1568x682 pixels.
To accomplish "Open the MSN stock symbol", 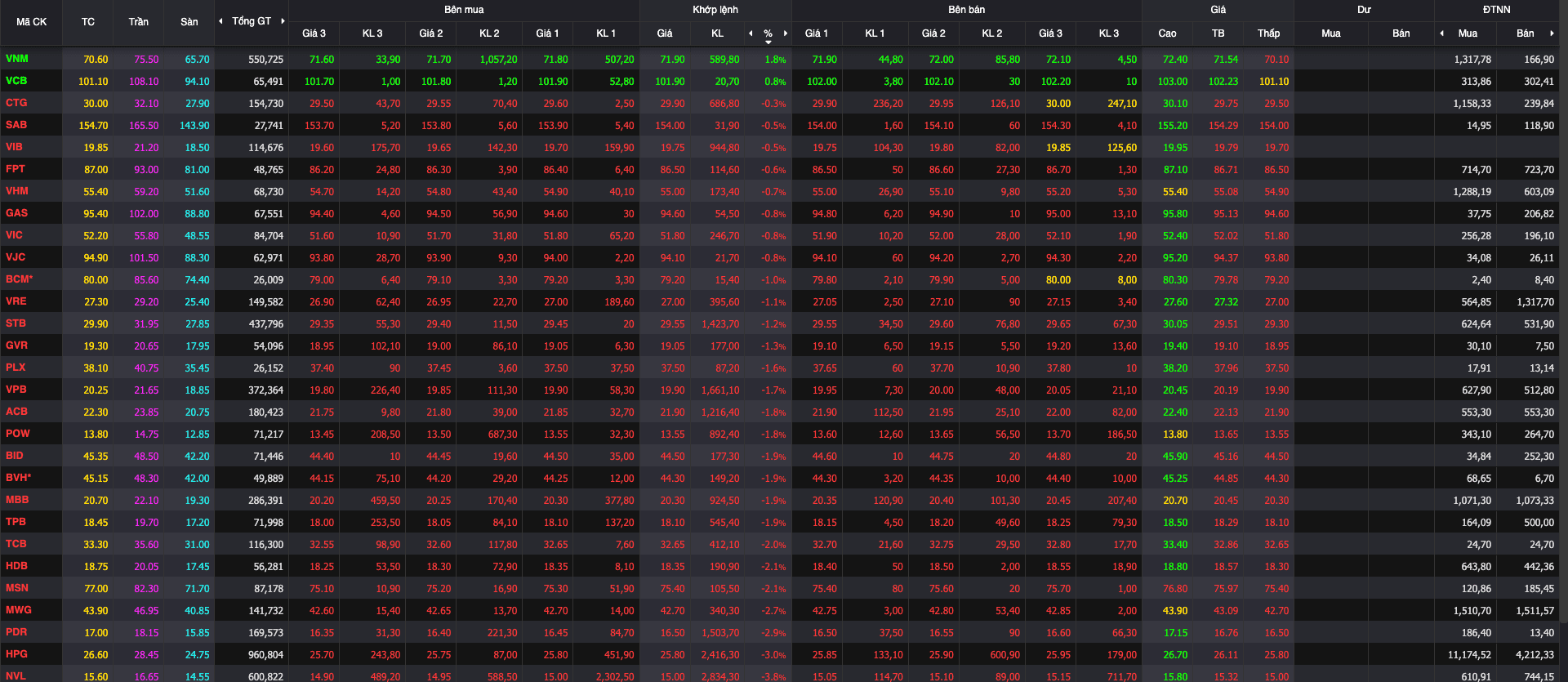I will click(x=17, y=588).
